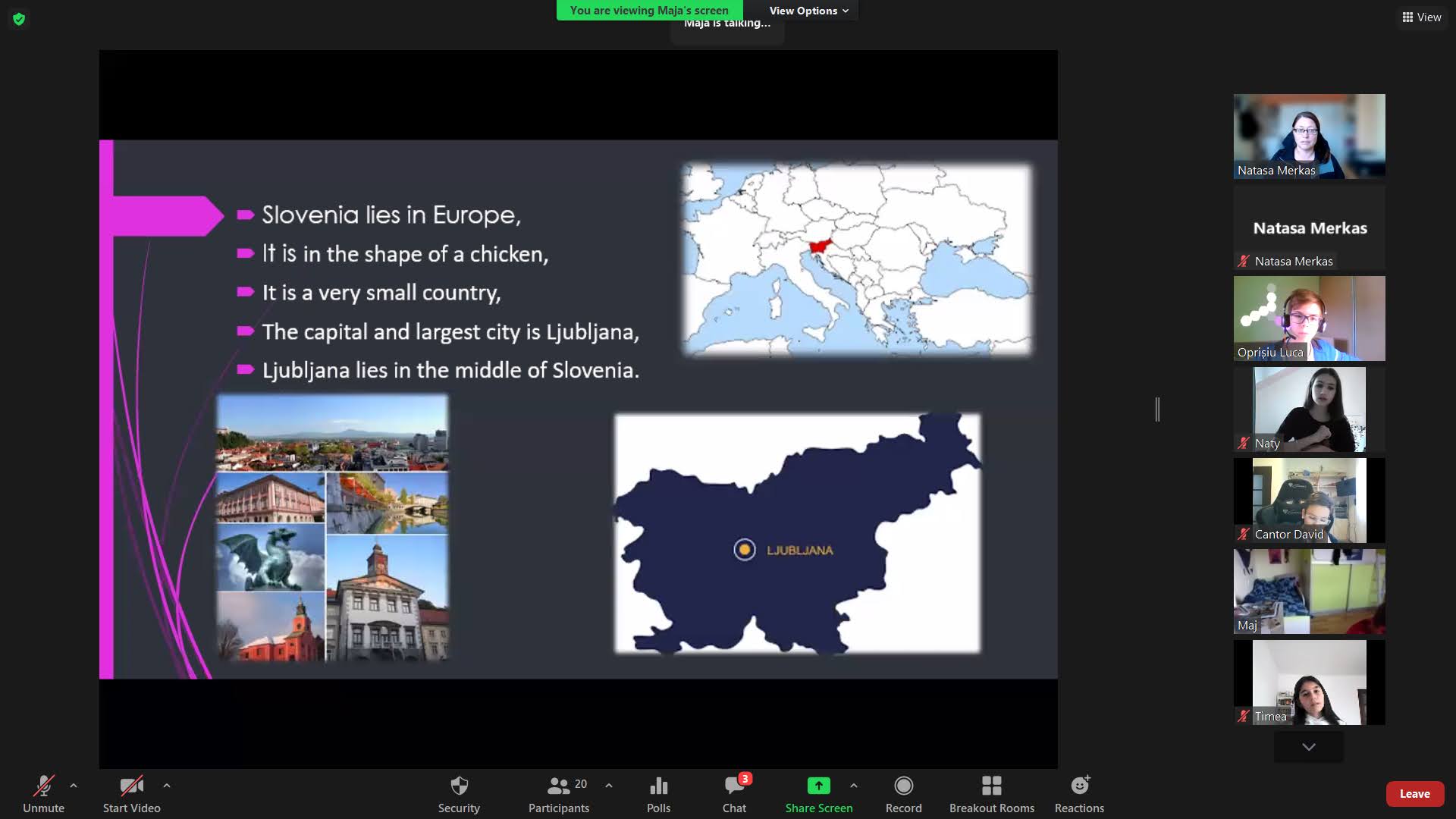Open the View Options dropdown

[x=808, y=11]
